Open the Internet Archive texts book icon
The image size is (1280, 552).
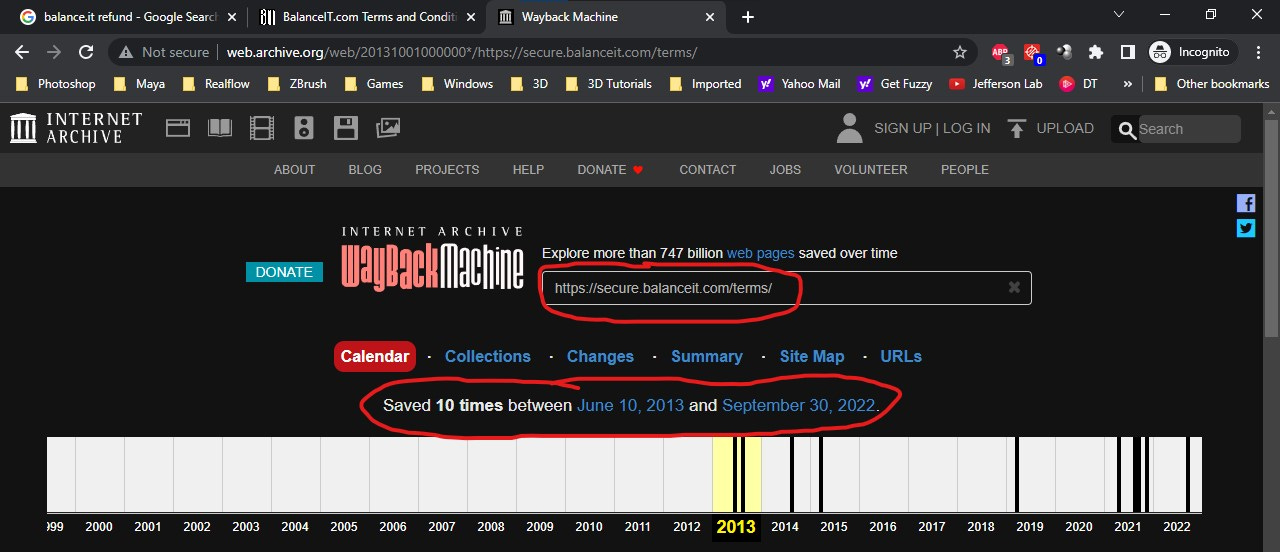click(219, 128)
